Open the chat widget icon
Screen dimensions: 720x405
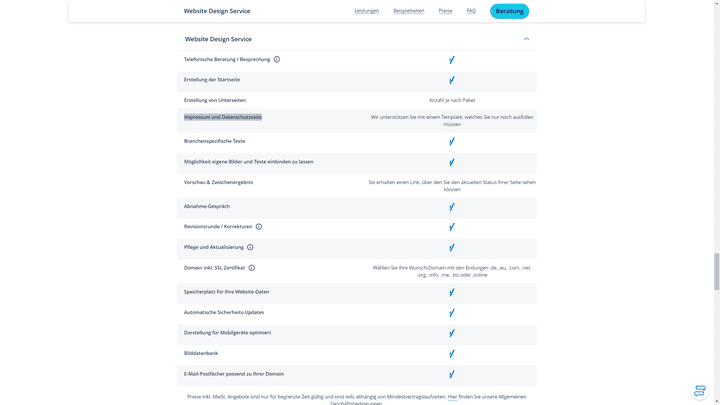pos(700,391)
